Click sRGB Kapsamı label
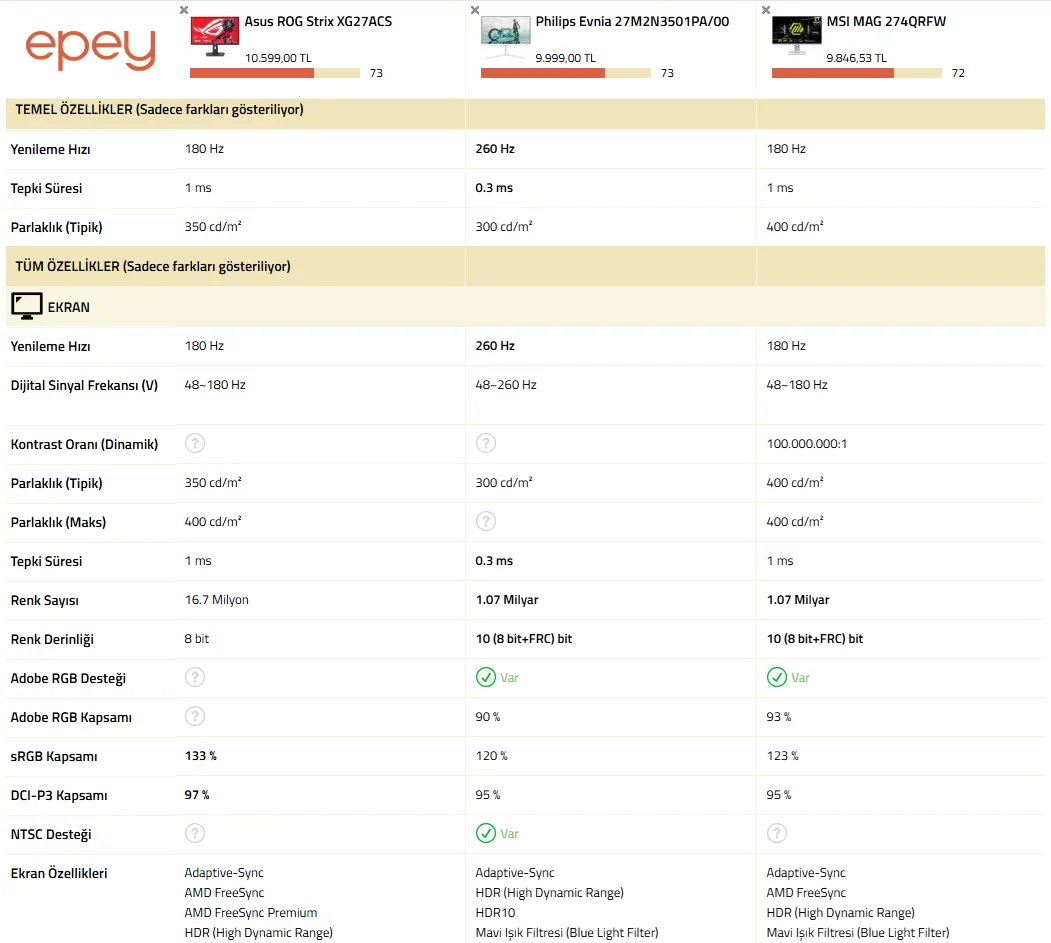 click(x=54, y=756)
